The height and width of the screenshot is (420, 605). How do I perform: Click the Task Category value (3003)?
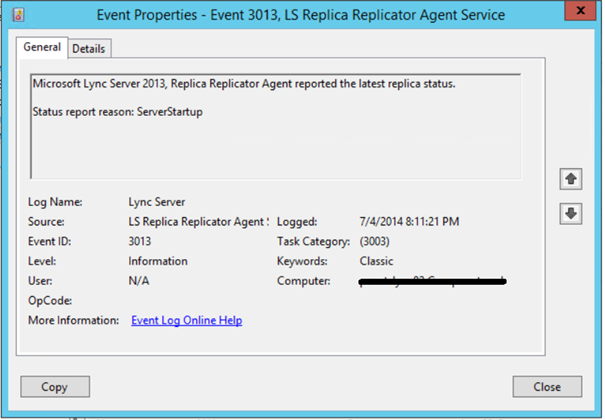pos(376,241)
